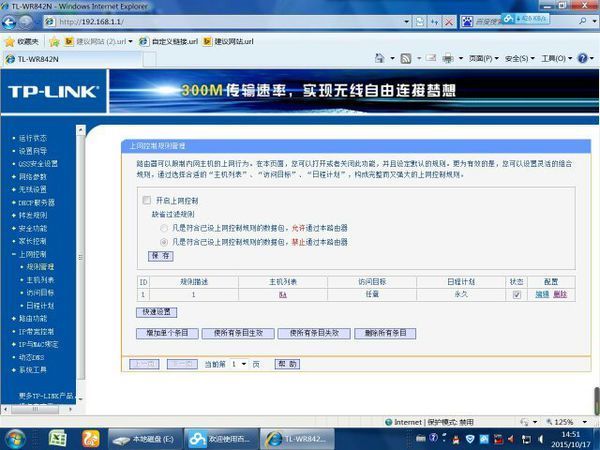Viewport: 600px width, 450px height.
Task: Click the keyboard input method tray icon
Action: [x=421, y=439]
